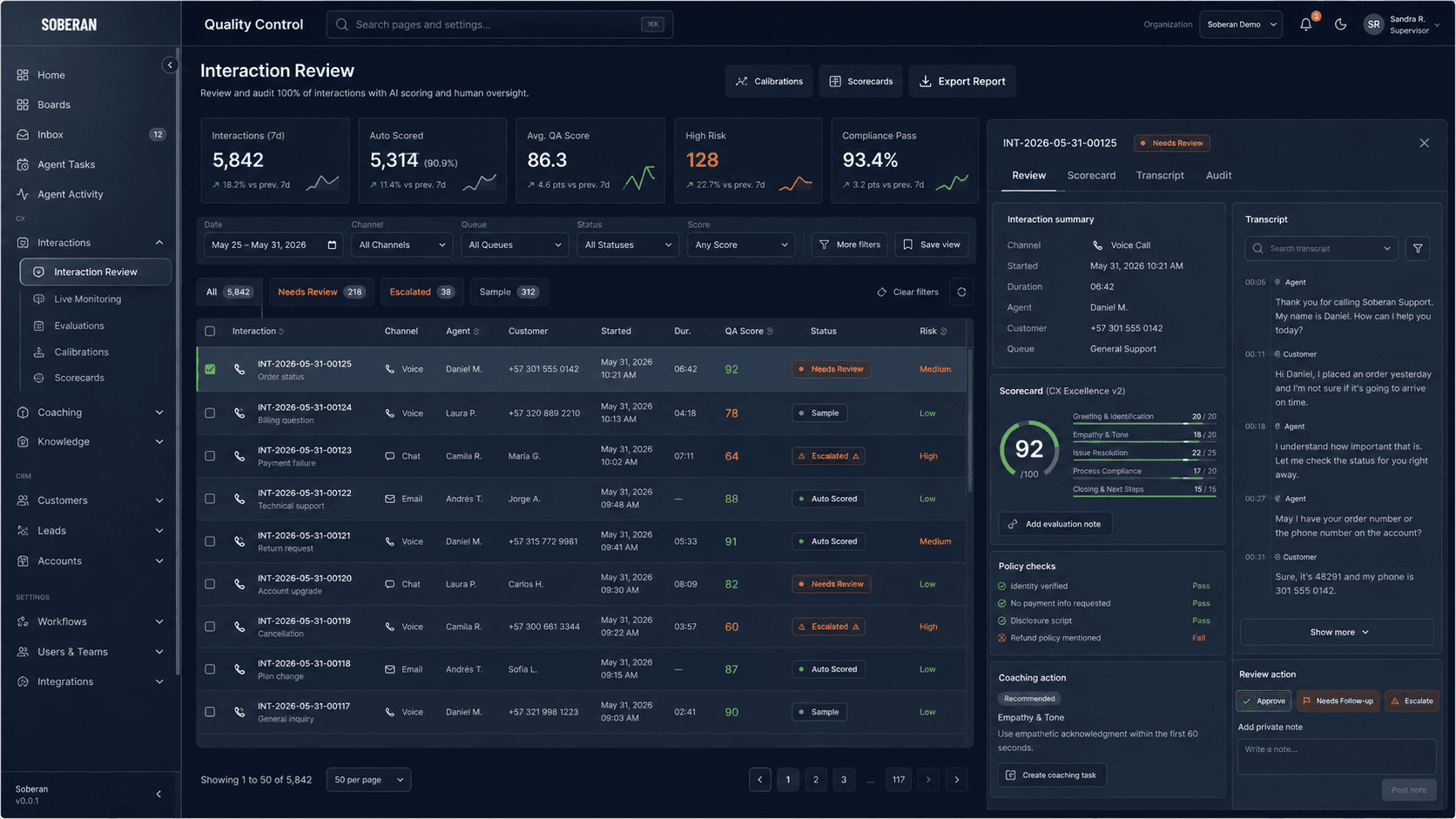The image size is (1456, 819).
Task: Check INT-2026-05-31-00122 row checkbox
Action: tap(210, 499)
